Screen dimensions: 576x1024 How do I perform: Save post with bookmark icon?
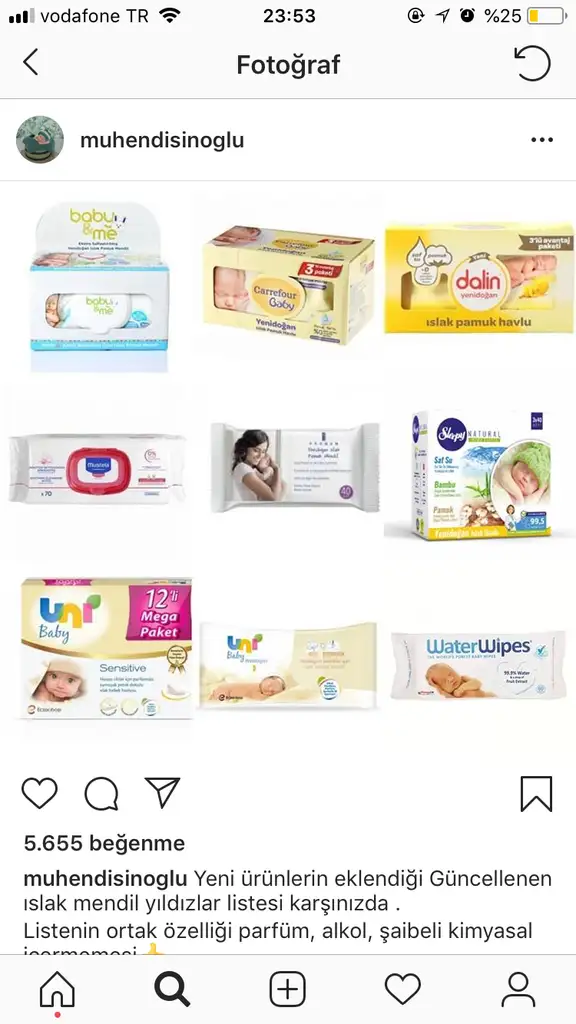point(536,793)
